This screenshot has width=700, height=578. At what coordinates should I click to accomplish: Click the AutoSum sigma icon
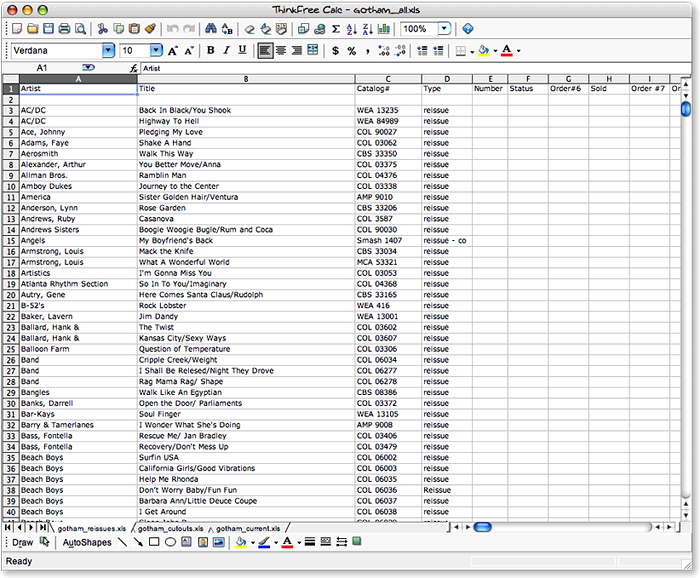(x=336, y=29)
